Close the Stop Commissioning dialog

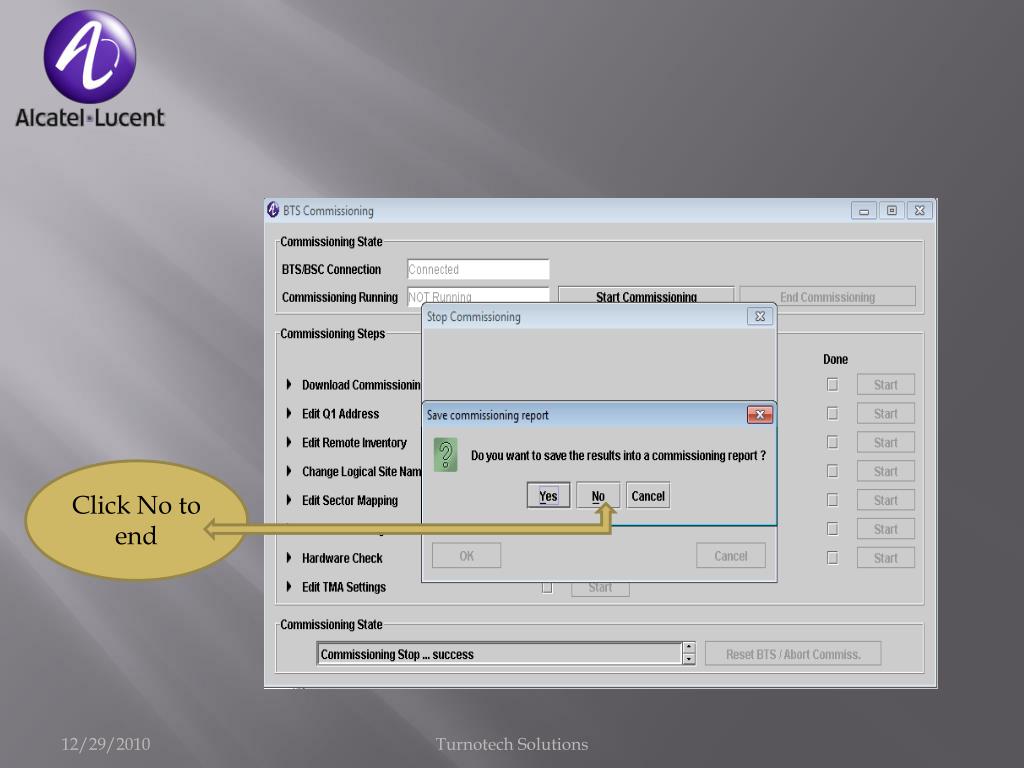pyautogui.click(x=760, y=317)
